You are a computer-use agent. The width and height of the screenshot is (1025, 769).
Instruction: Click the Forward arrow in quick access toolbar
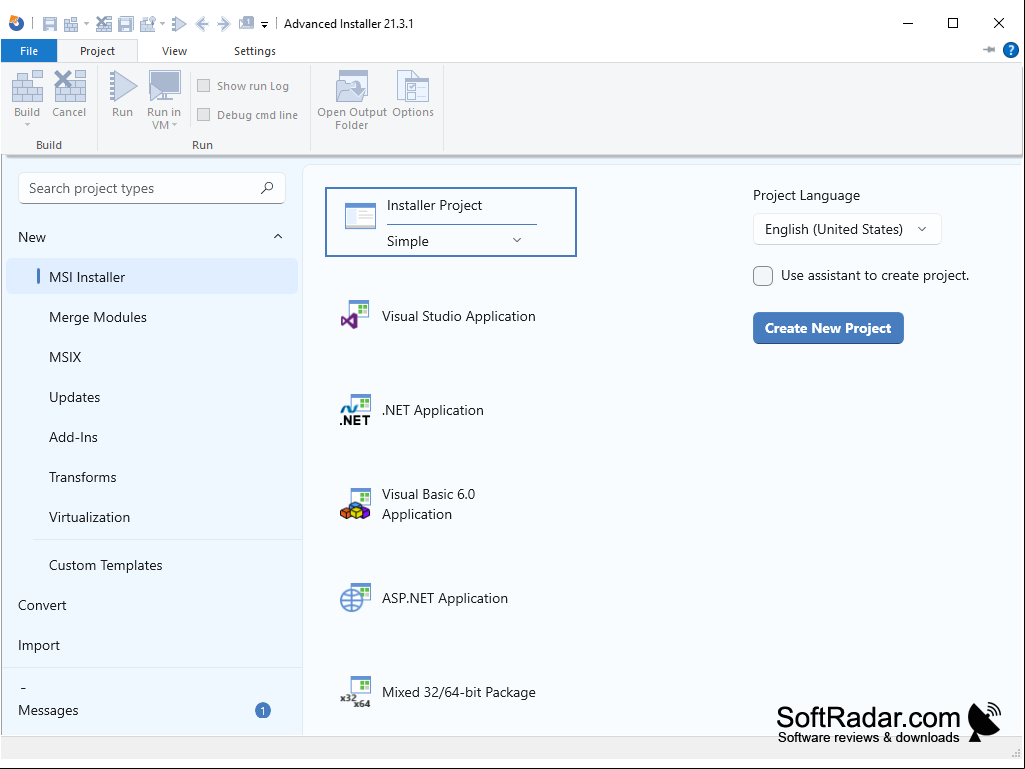[x=224, y=24]
